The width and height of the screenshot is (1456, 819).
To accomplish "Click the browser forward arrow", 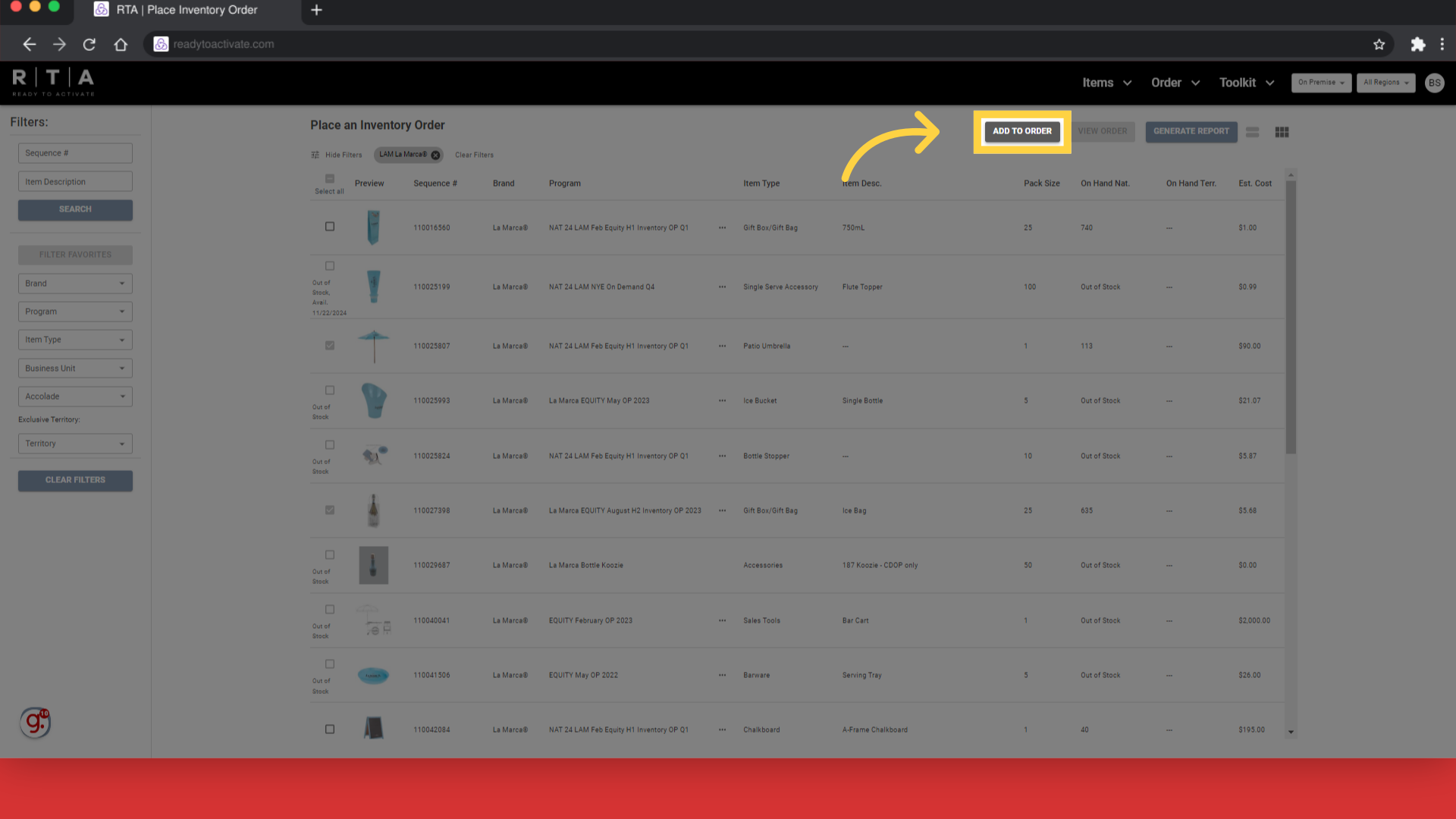I will tap(59, 45).
